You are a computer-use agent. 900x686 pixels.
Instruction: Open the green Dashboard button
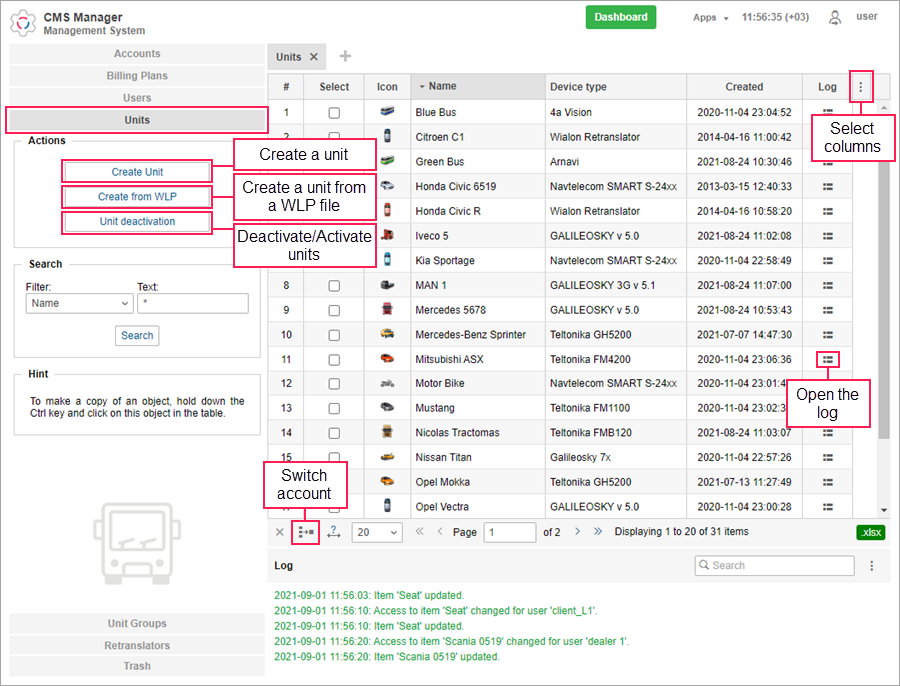[x=620, y=17]
